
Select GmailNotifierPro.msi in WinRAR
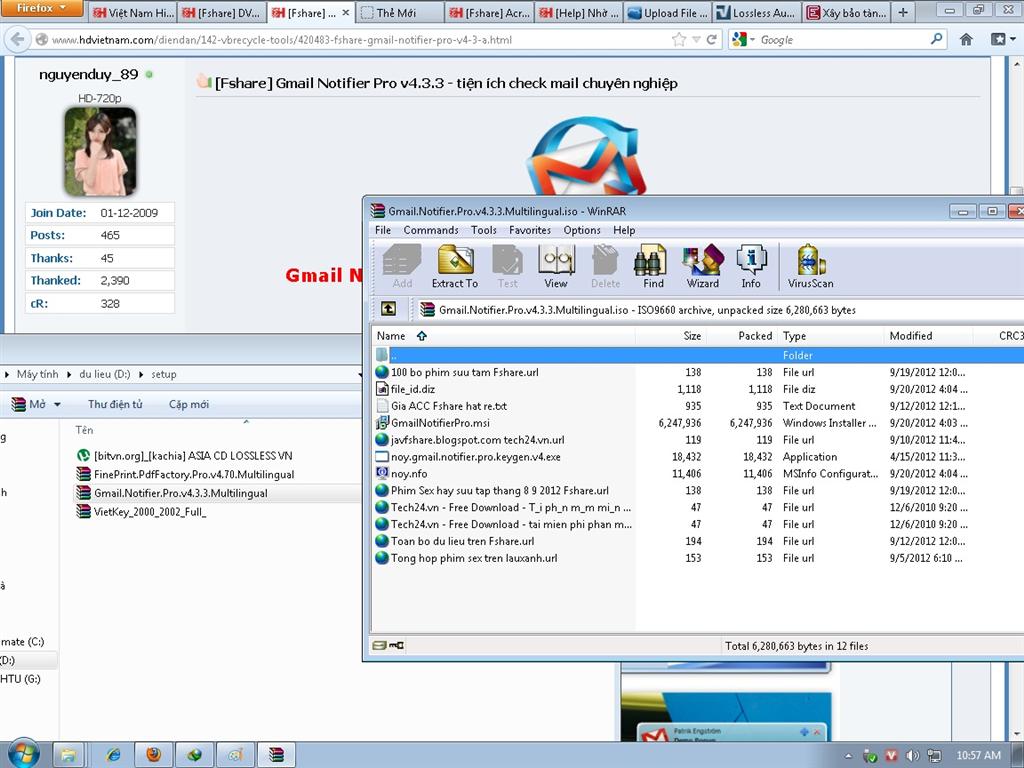(x=440, y=423)
